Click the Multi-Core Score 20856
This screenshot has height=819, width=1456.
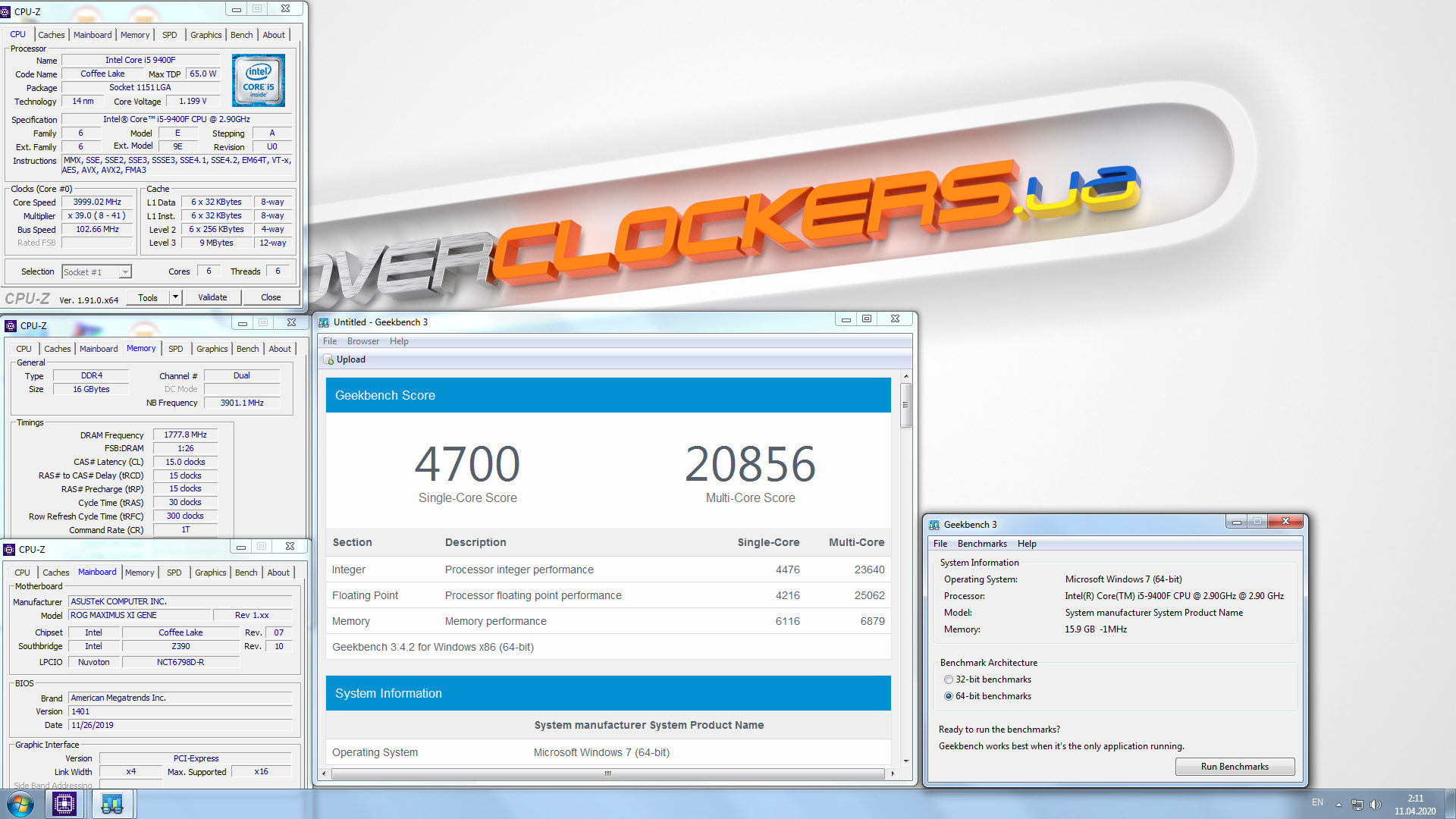pyautogui.click(x=750, y=464)
